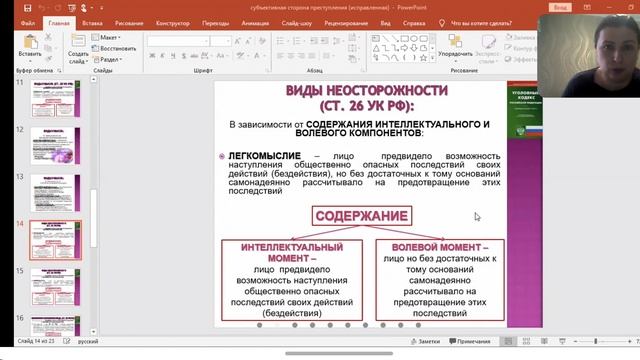This screenshot has height=360, width=640.
Task: Click the Tell me lightbulb icon
Action: click(x=442, y=23)
